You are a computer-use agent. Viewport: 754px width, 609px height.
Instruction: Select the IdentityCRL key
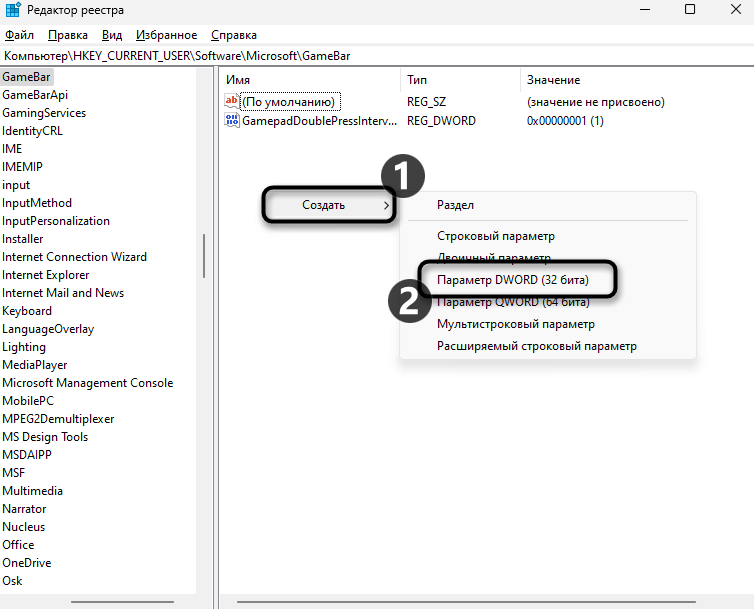pos(32,131)
